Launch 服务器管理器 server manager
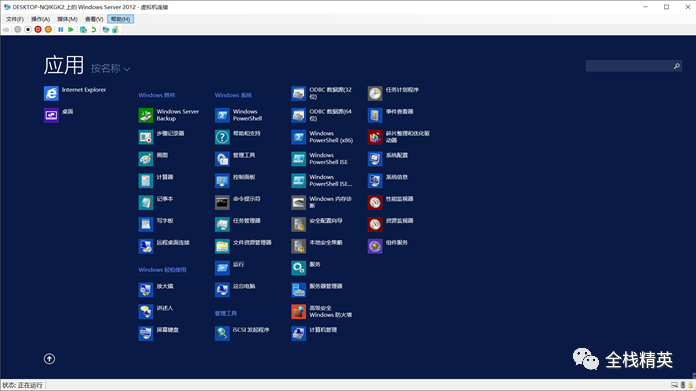 (317, 289)
